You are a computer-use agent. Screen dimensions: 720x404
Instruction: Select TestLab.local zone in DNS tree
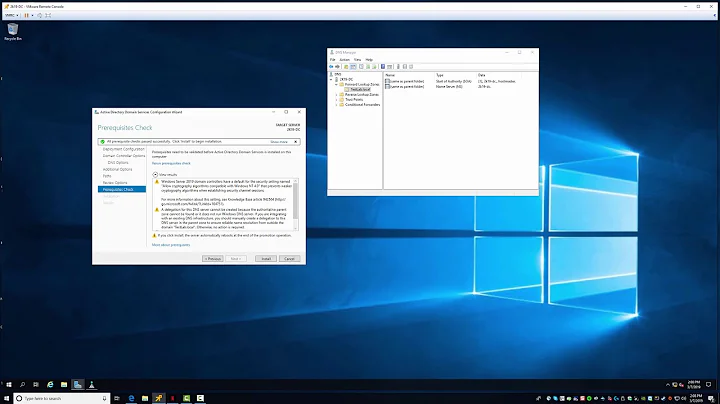coord(360,90)
